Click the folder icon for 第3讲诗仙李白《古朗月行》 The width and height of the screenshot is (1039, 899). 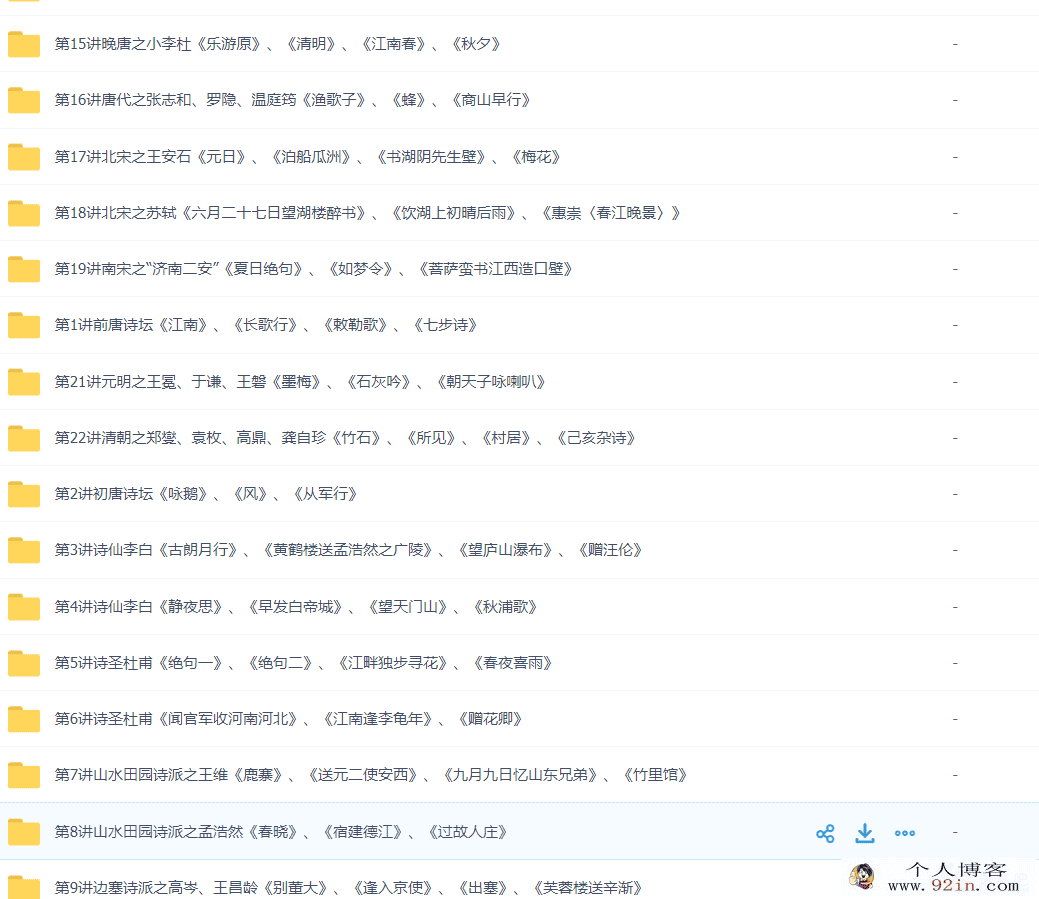24,550
